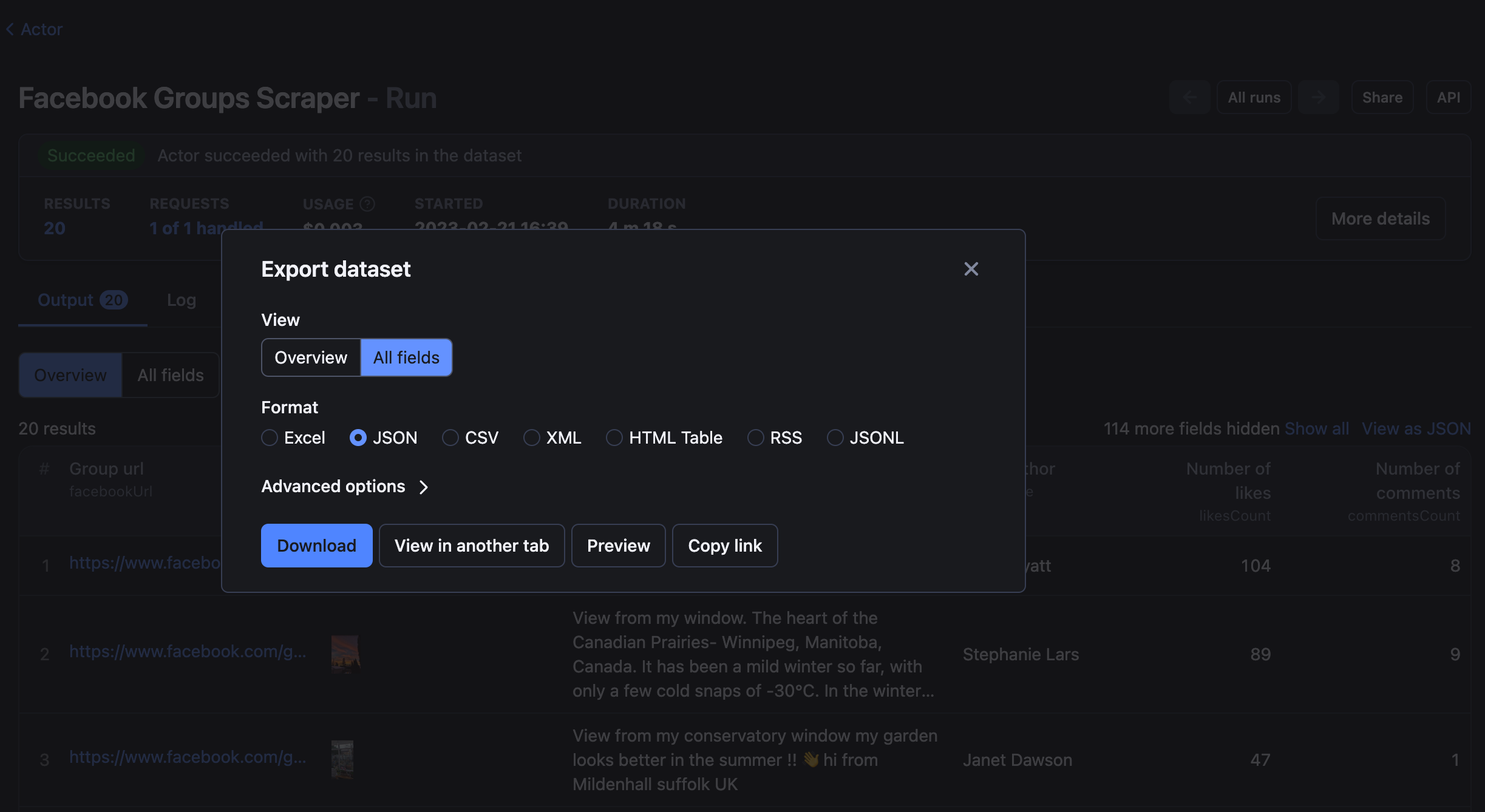1485x812 pixels.
Task: Show all hidden fields
Action: coord(1317,428)
